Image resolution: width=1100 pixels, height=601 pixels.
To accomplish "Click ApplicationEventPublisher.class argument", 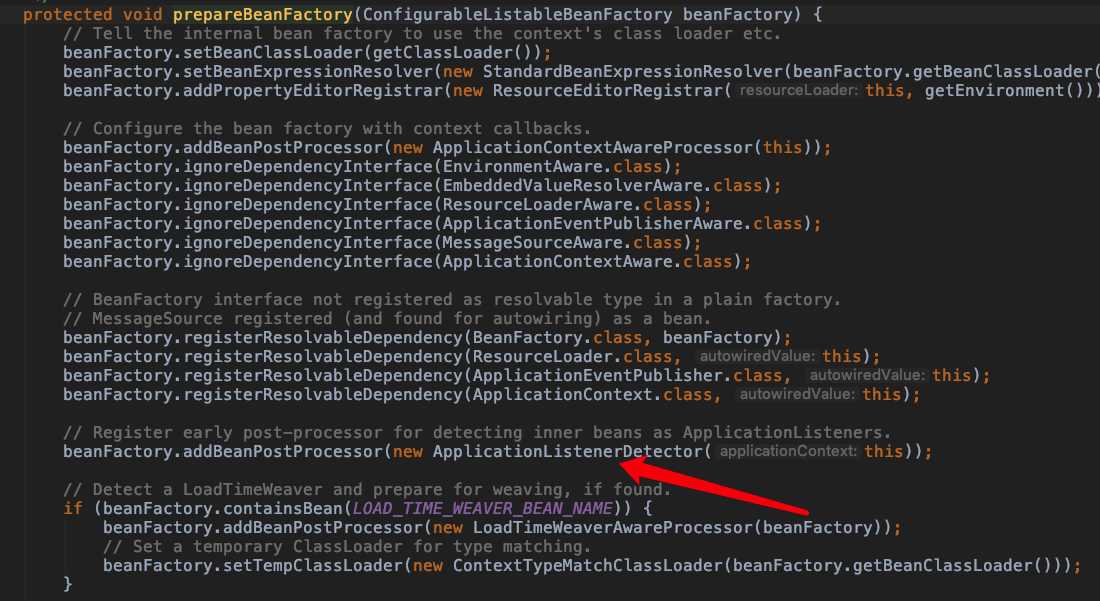I will pos(627,375).
